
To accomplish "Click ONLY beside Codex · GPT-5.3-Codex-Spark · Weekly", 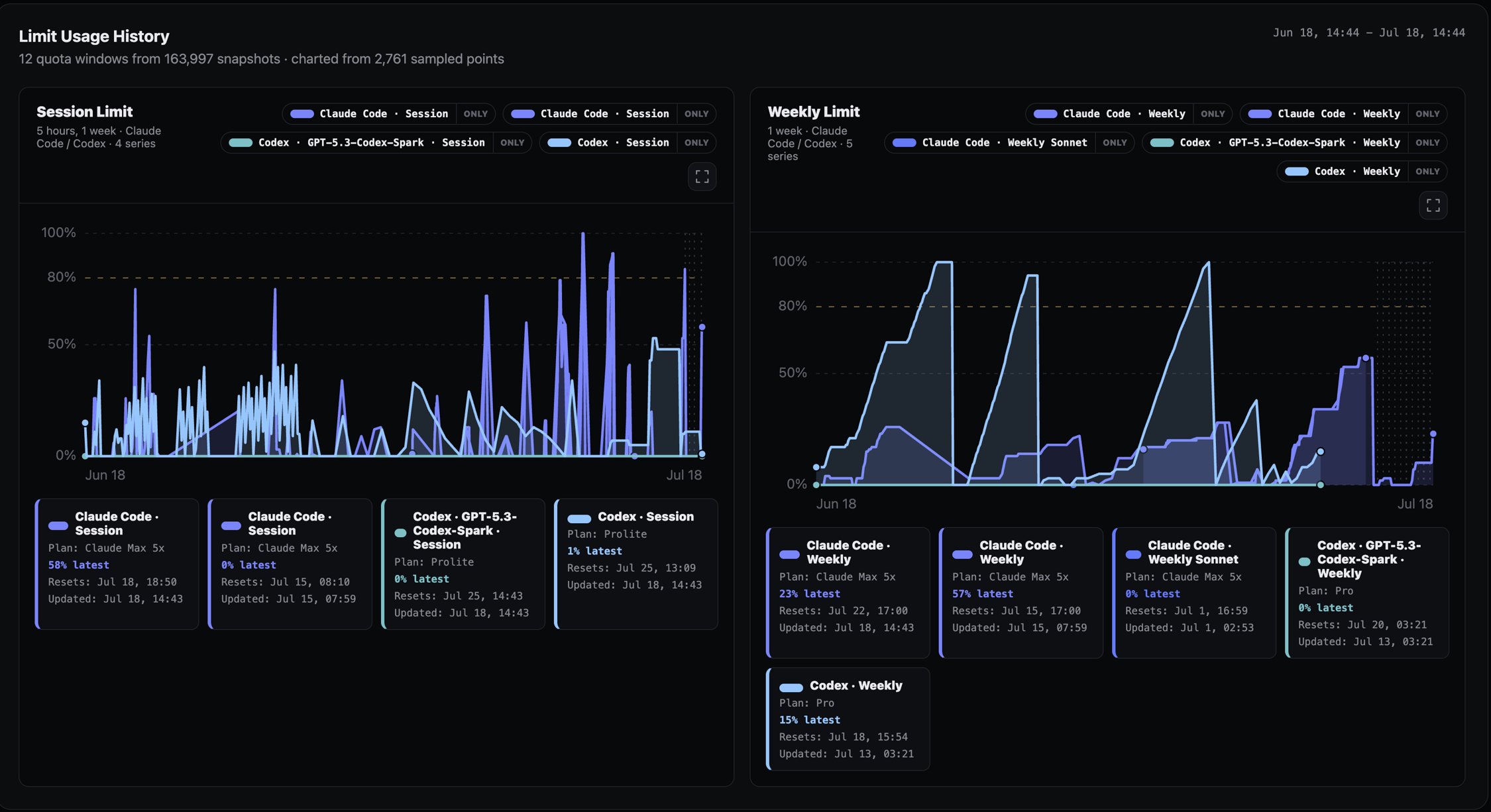I will (x=1427, y=142).
